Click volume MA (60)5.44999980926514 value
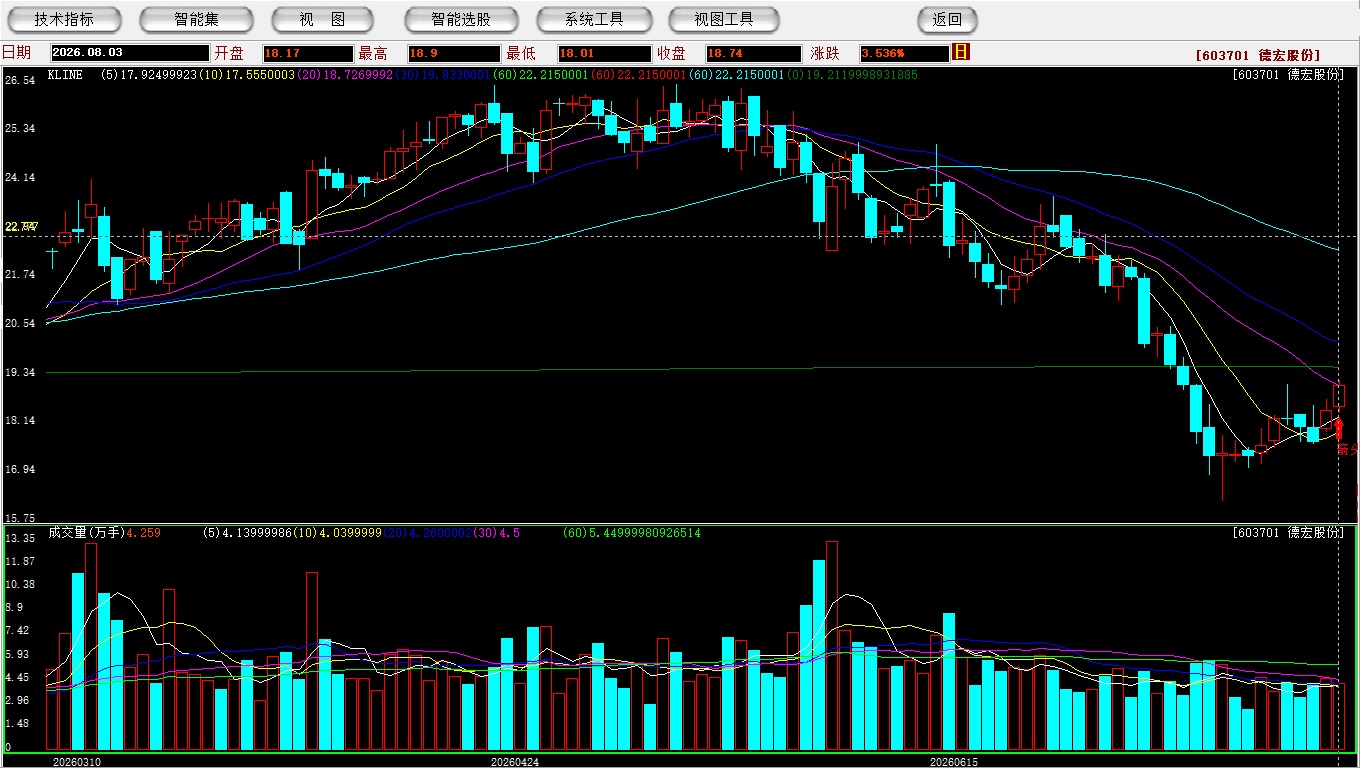1360x768 pixels. coord(632,533)
